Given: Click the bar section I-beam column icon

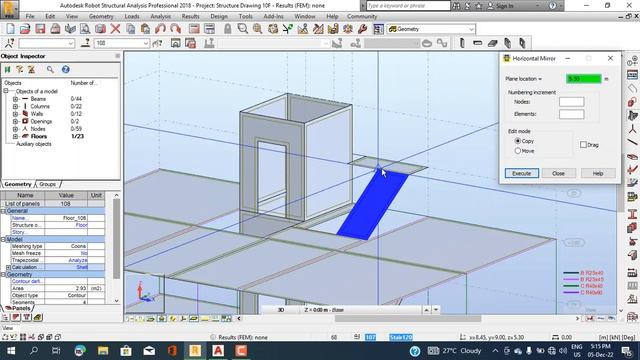Looking at the screenshot, I should [x=462, y=43].
